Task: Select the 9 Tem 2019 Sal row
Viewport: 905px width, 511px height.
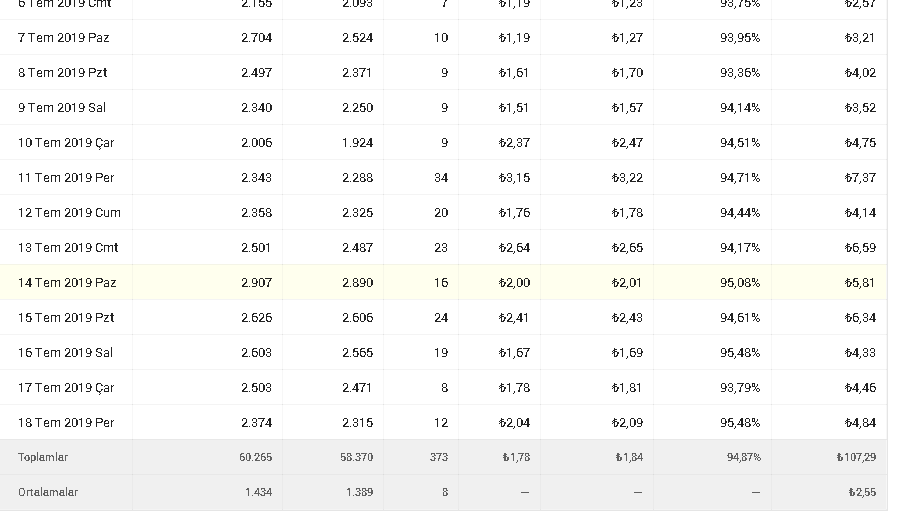Action: 443,107
